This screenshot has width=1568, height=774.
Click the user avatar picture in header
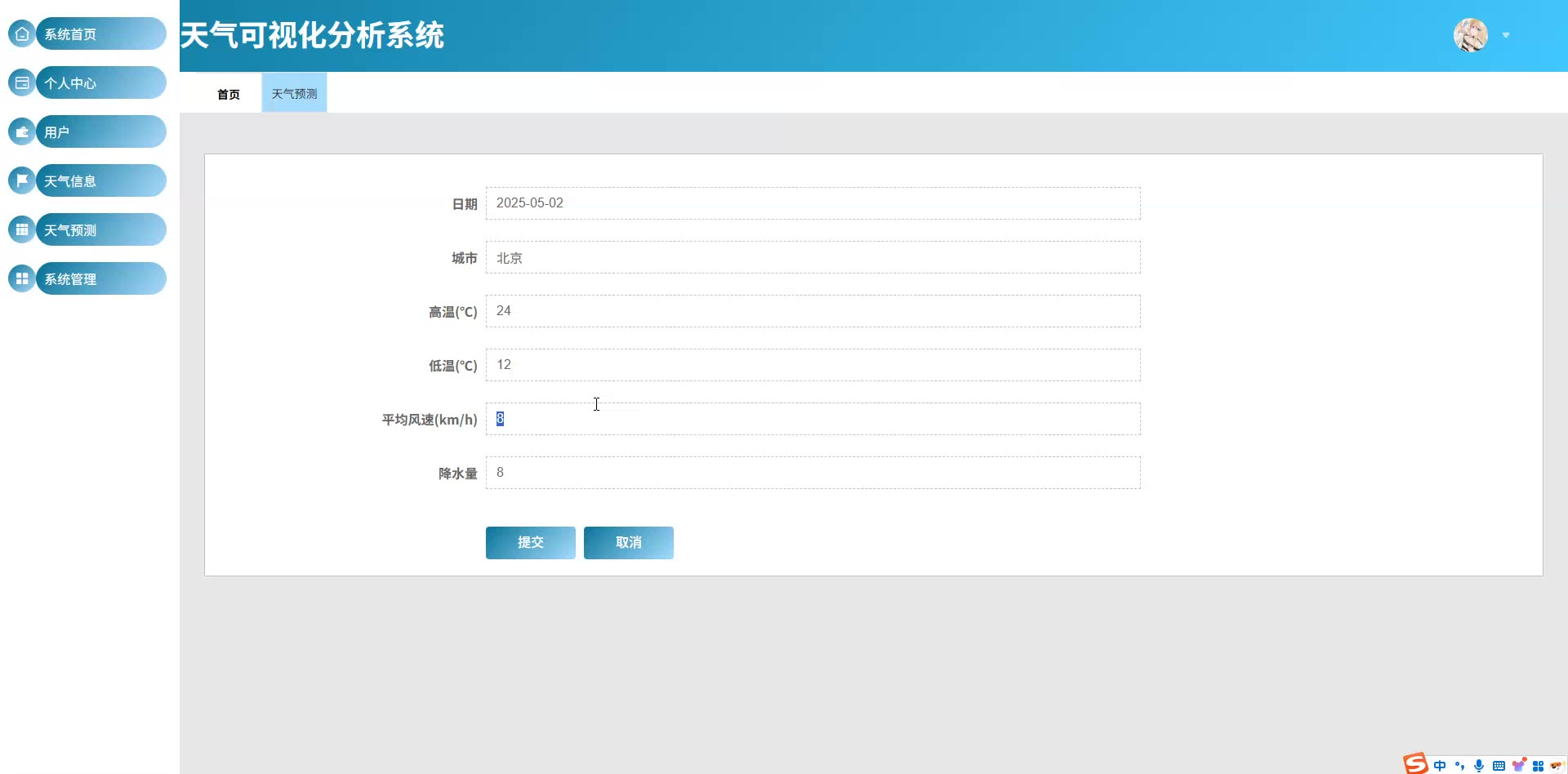1471,35
